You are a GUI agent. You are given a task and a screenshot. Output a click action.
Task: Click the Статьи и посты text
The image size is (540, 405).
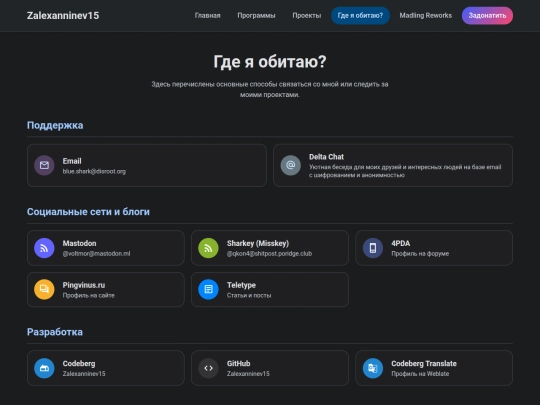[x=249, y=295]
